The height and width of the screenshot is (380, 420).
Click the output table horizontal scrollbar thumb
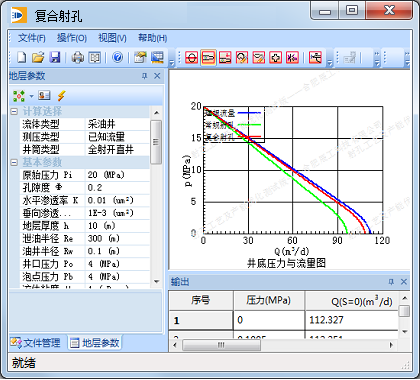[221, 345]
